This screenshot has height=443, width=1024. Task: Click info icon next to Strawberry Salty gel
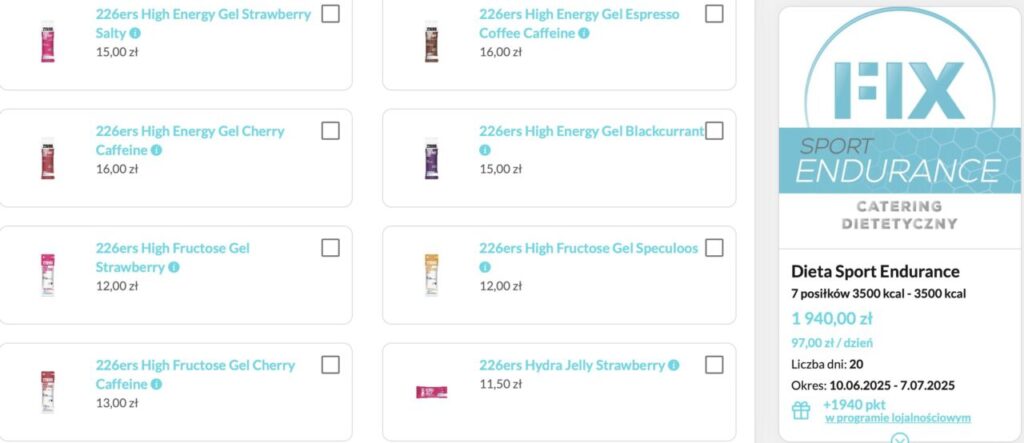click(x=135, y=33)
